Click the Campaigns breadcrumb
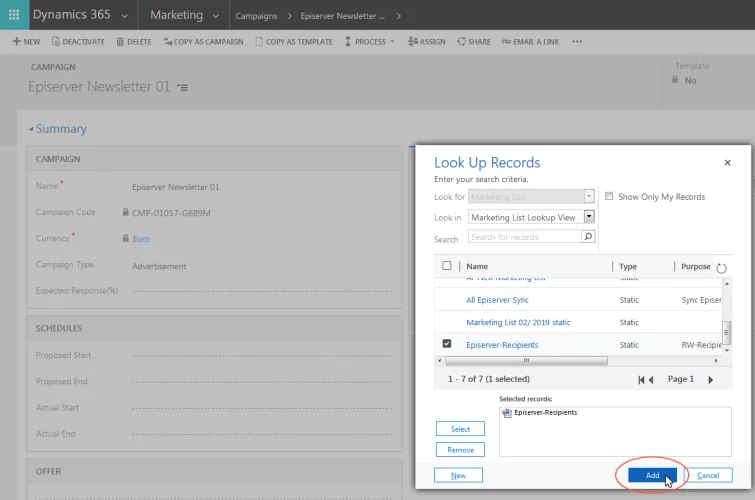The image size is (755, 500). click(256, 16)
